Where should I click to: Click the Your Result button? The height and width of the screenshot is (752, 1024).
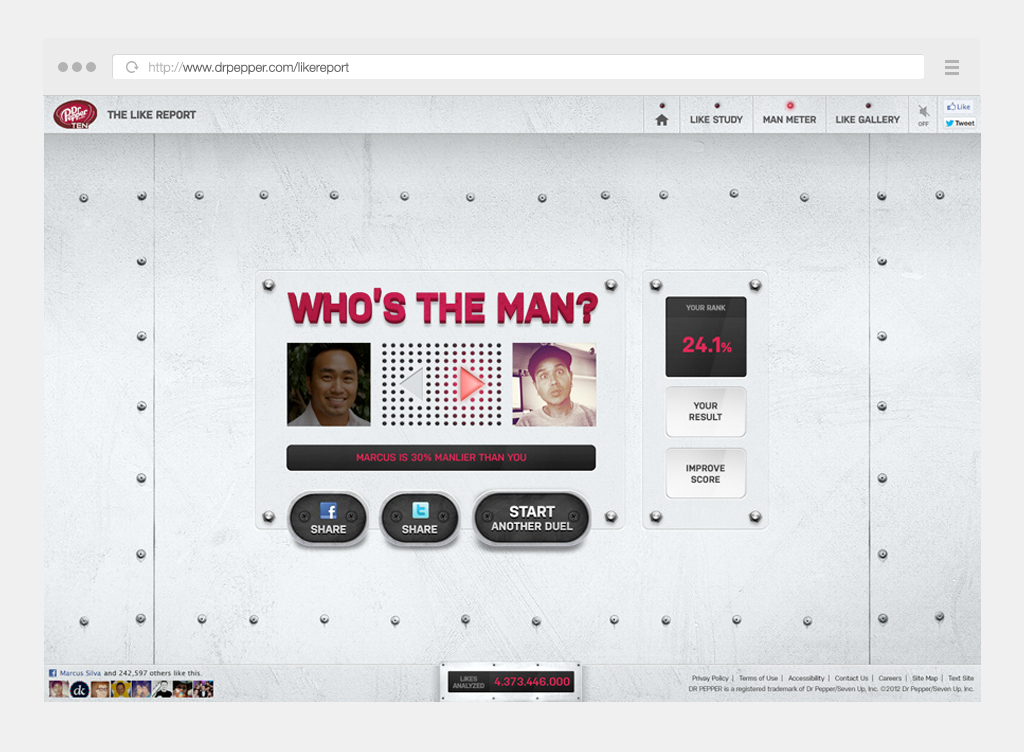coord(705,412)
